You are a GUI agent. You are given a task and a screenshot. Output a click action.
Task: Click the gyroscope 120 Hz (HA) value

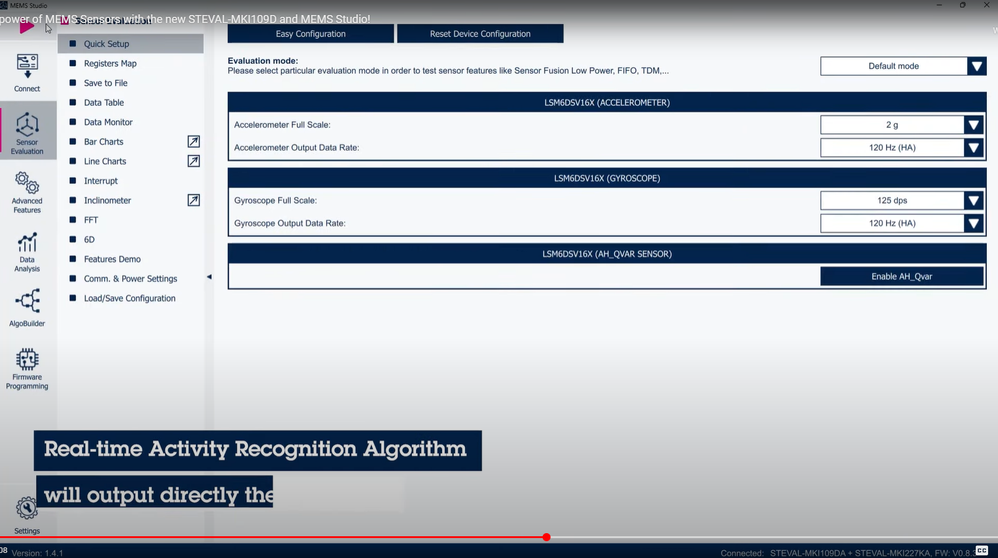tap(892, 223)
